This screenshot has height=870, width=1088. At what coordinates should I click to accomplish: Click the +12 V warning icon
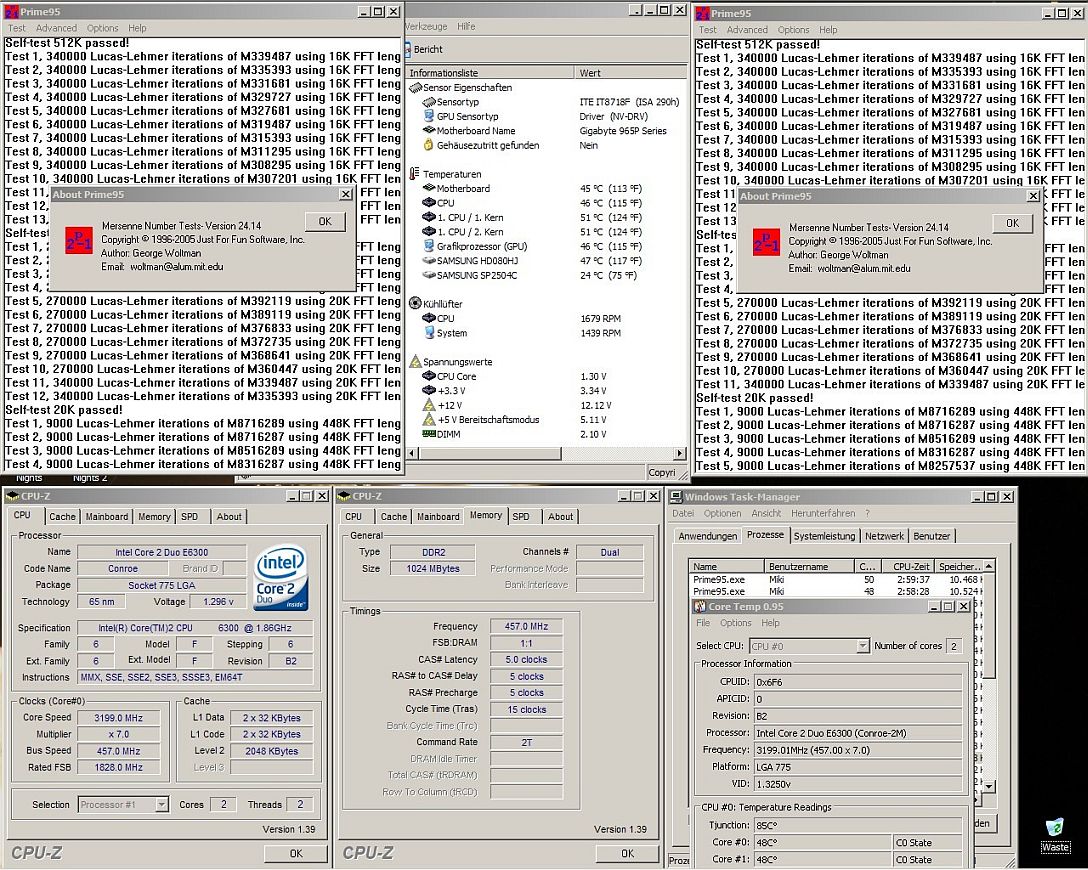[429, 405]
